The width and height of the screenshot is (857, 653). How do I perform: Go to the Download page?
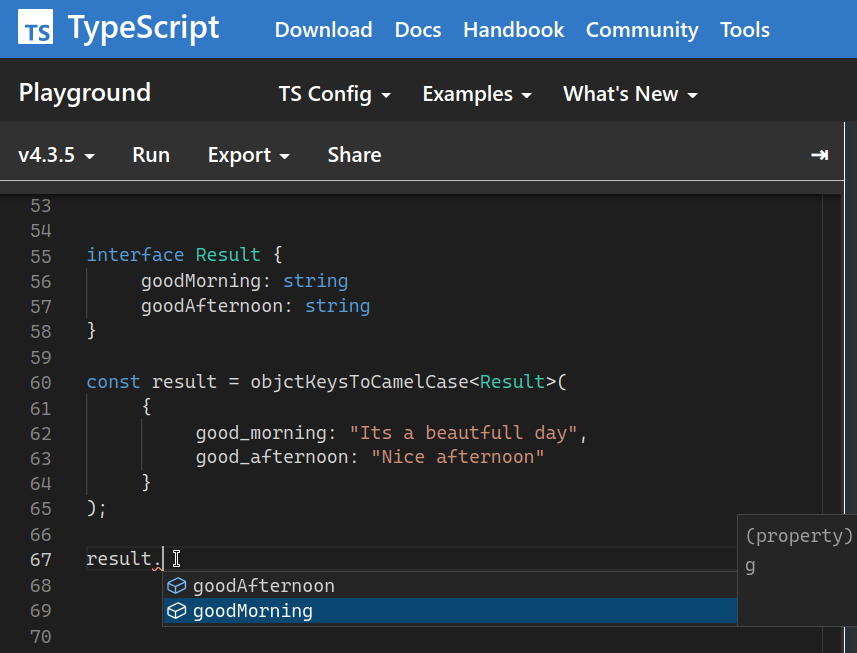click(x=323, y=30)
